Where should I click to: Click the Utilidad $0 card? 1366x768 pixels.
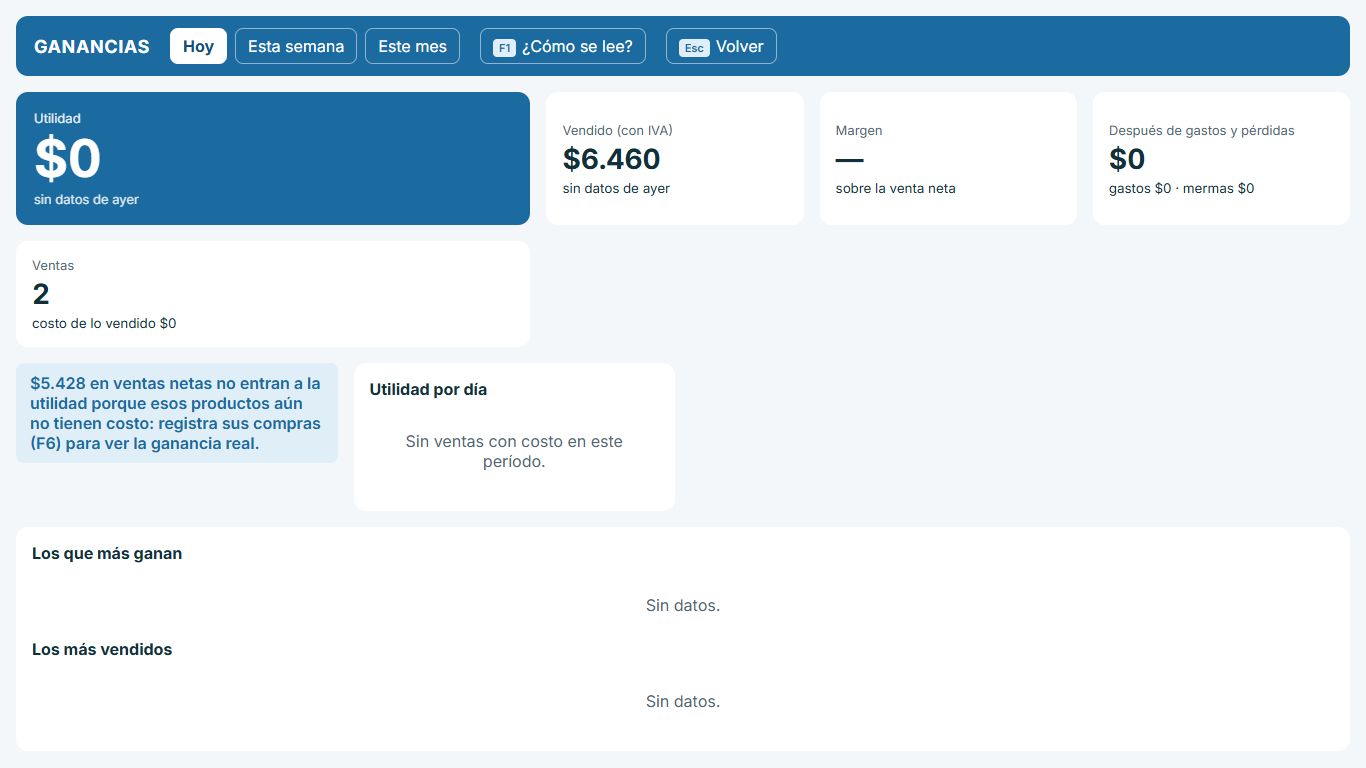[x=273, y=158]
